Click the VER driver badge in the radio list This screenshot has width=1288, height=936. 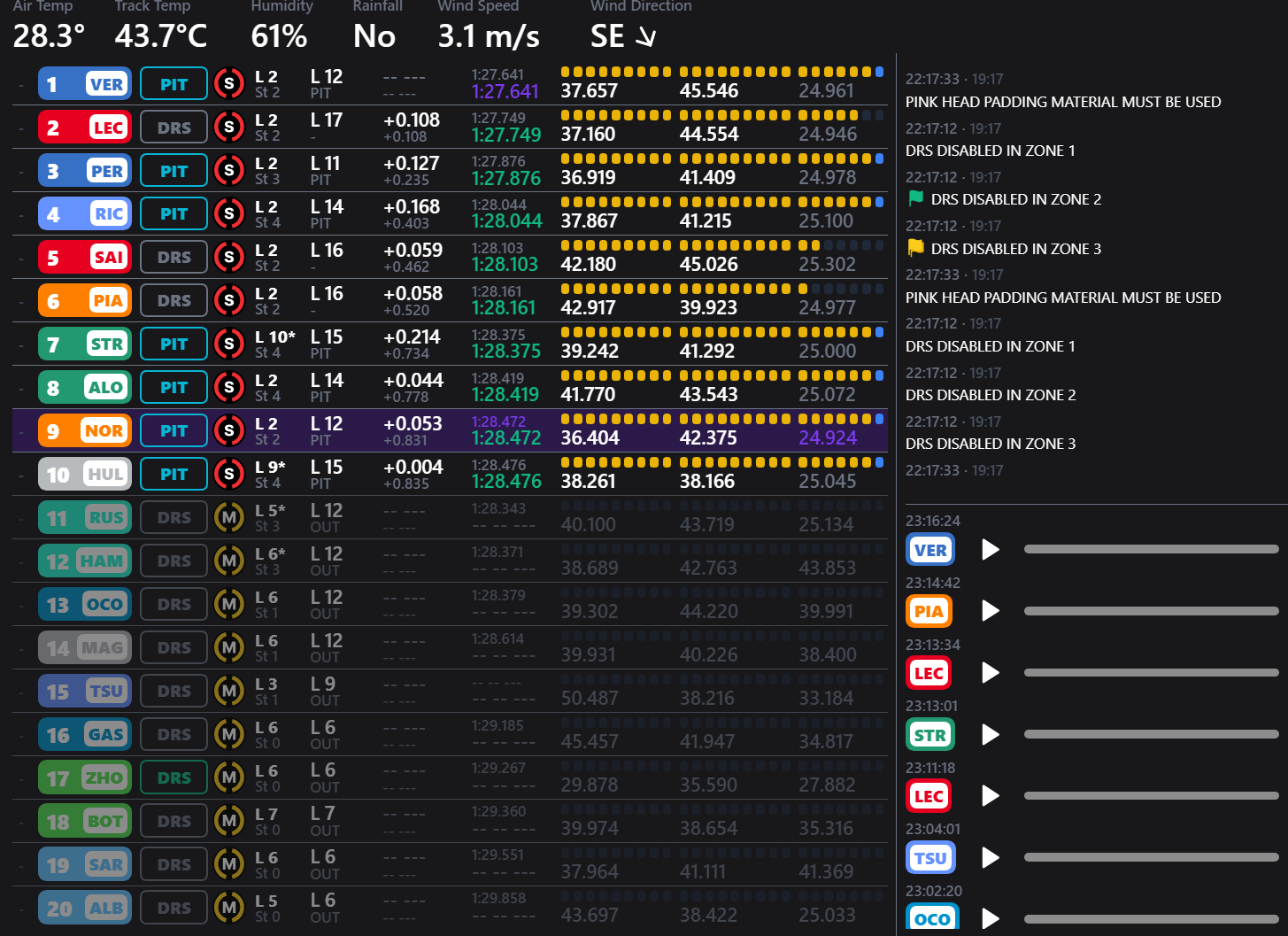tap(929, 550)
